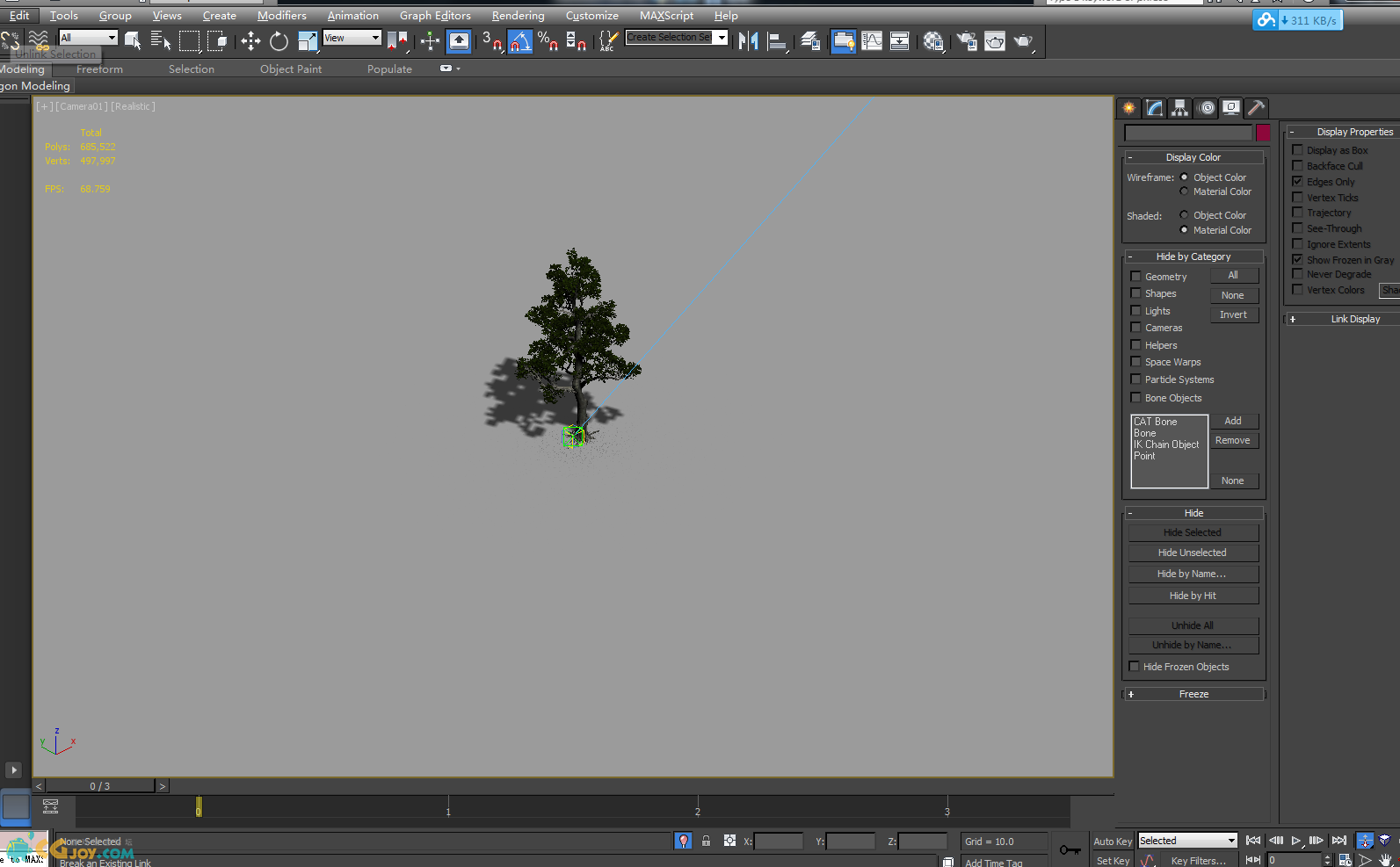Click the object color swatch
The image size is (1400, 867).
1263,133
